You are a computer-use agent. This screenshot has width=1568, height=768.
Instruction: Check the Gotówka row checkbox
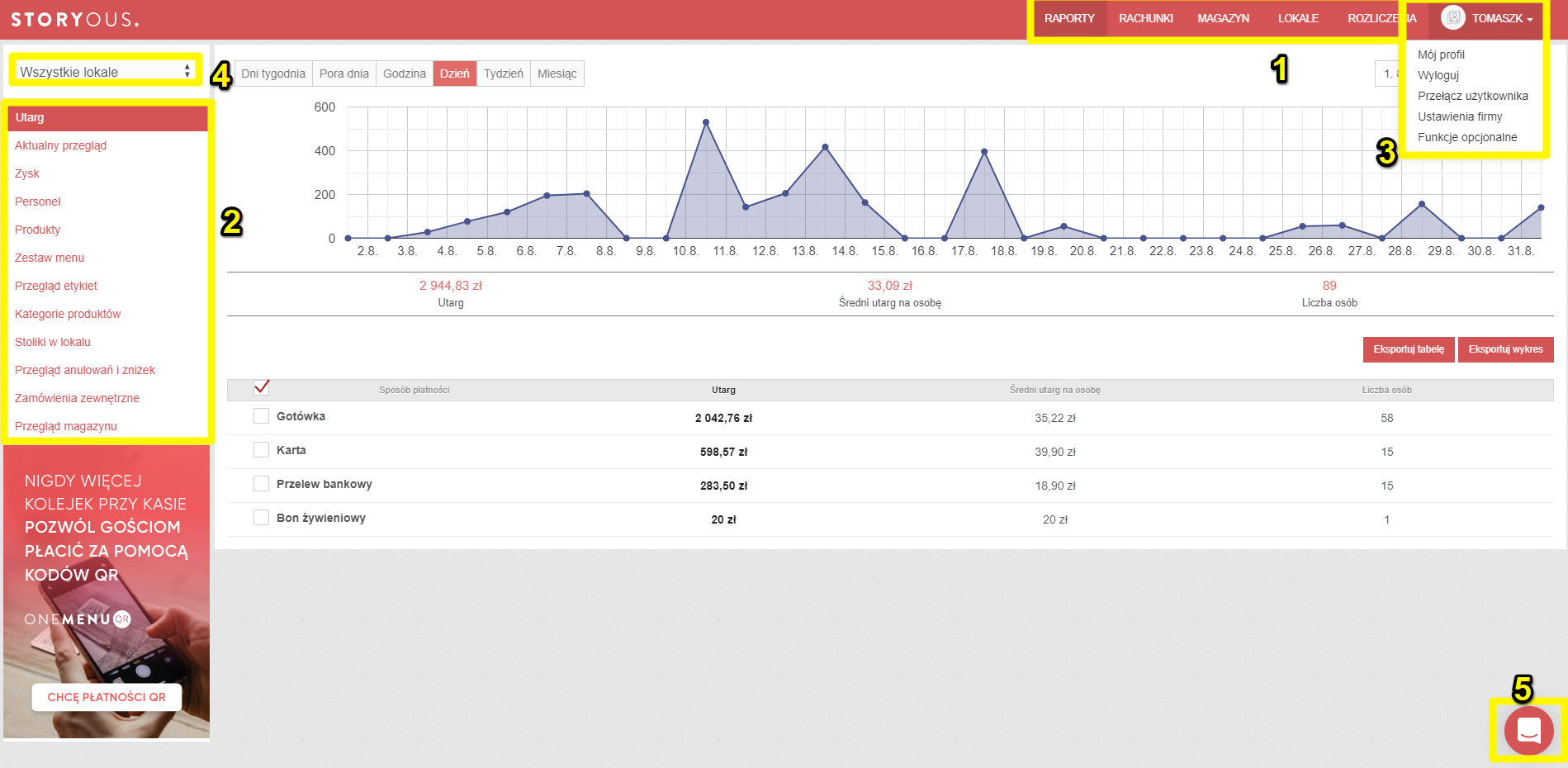(261, 416)
